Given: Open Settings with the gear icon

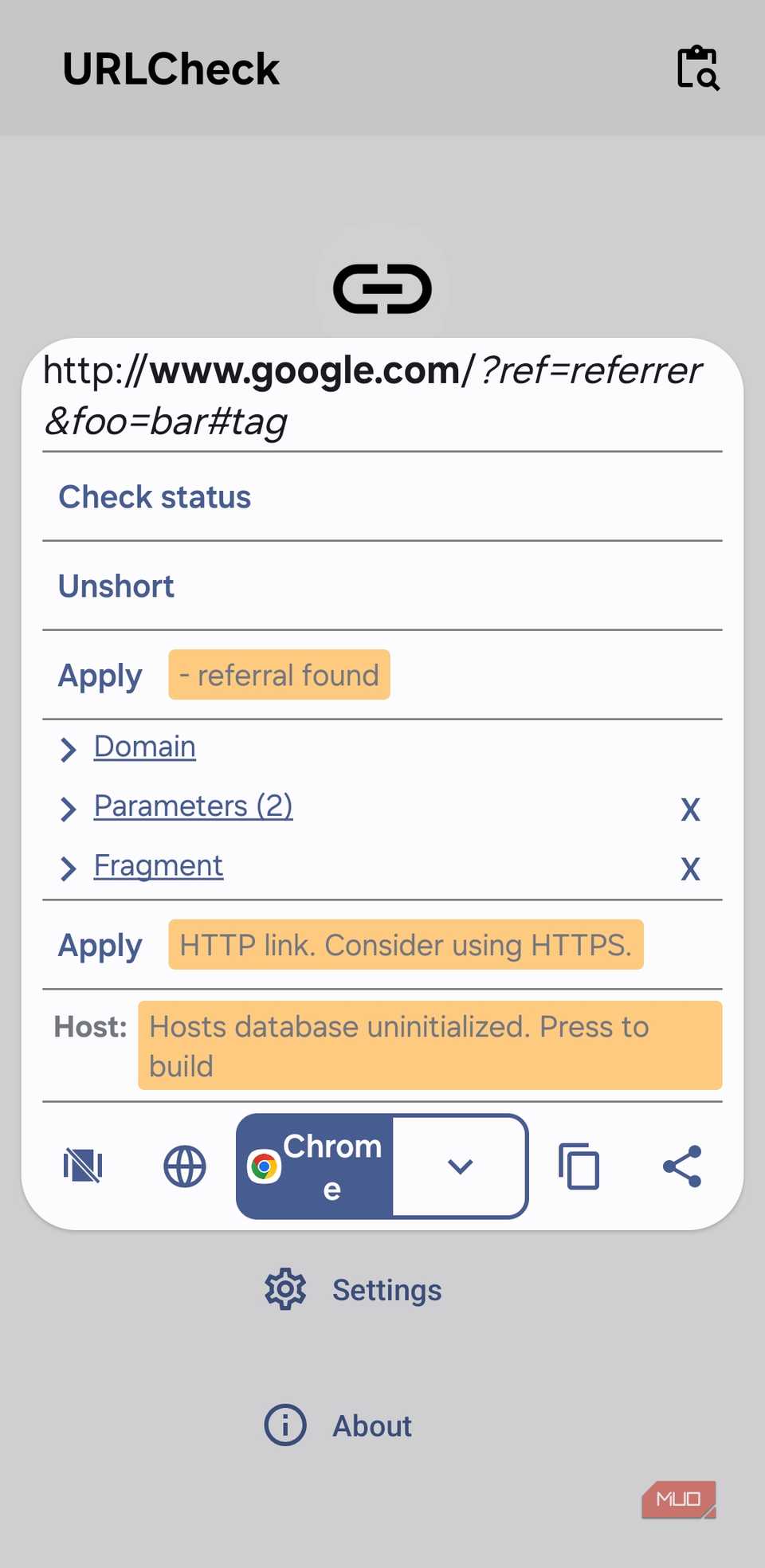Looking at the screenshot, I should (x=284, y=1288).
